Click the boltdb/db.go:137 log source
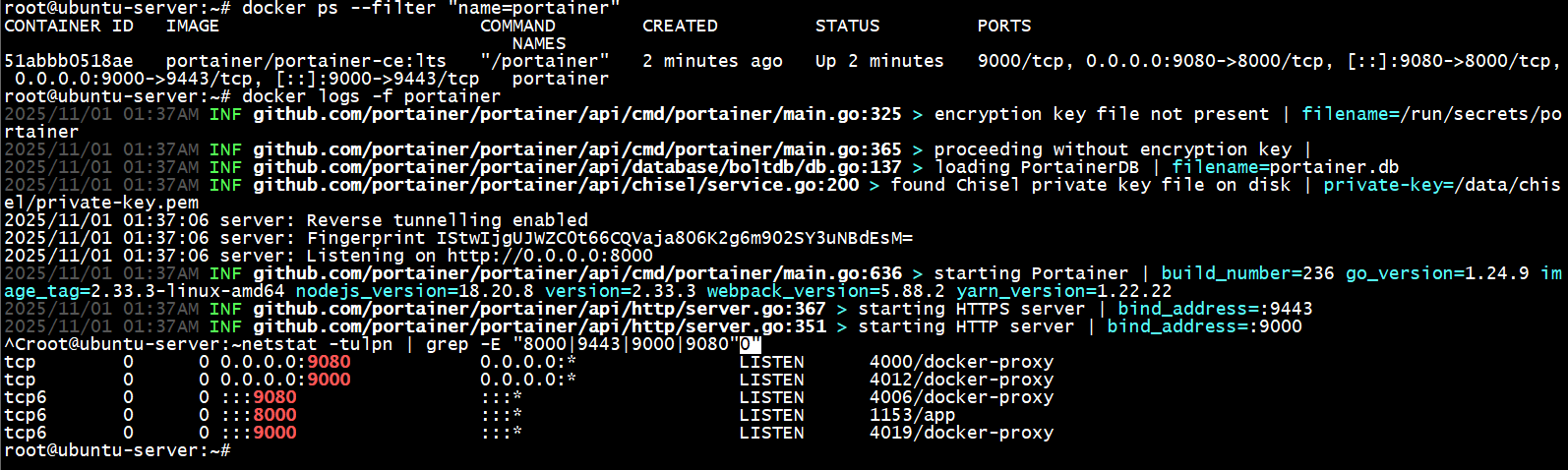This screenshot has height=470, width=1568. (x=577, y=167)
